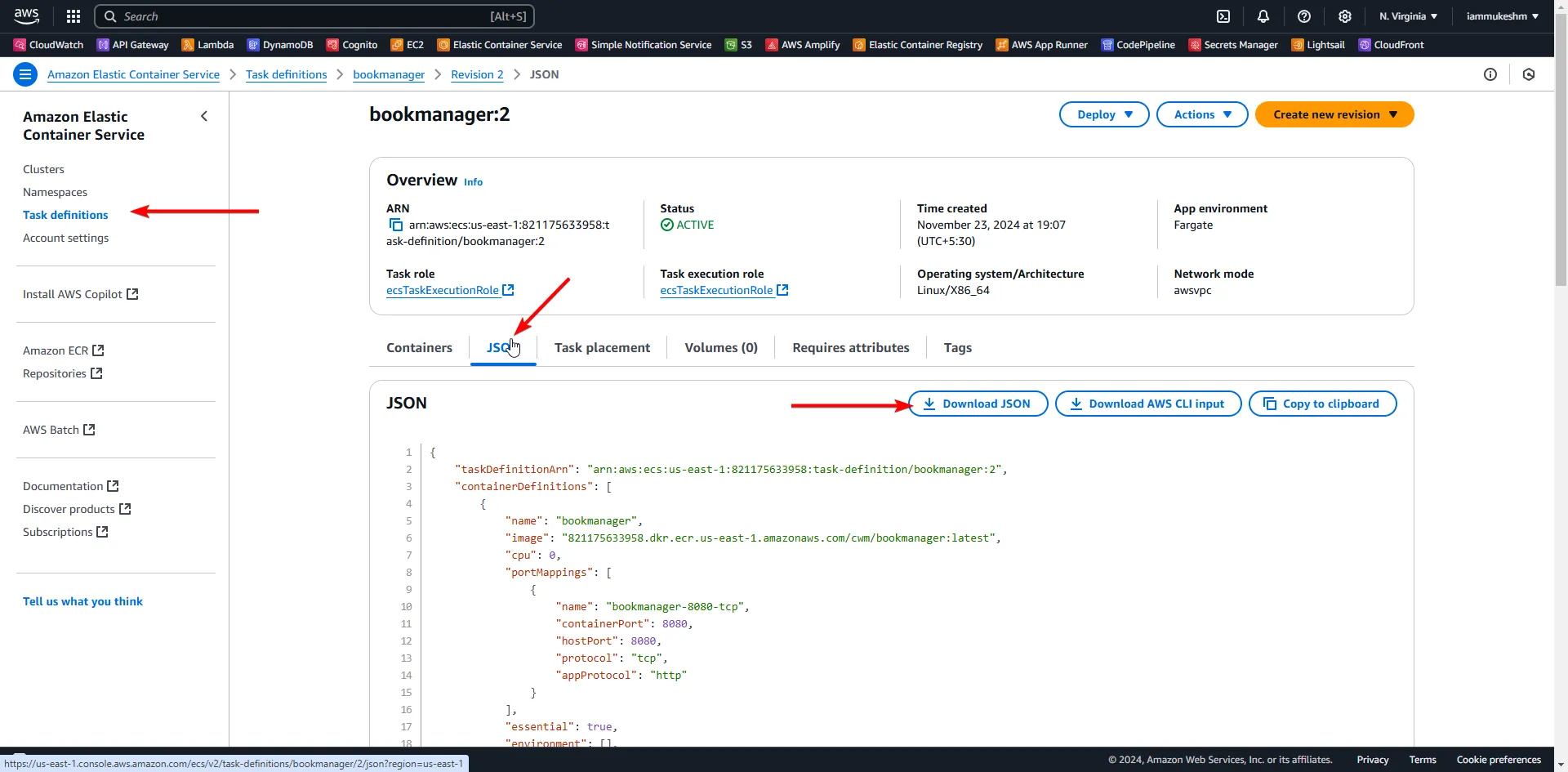
Task: Open the Deploy dropdown
Action: pos(1103,114)
